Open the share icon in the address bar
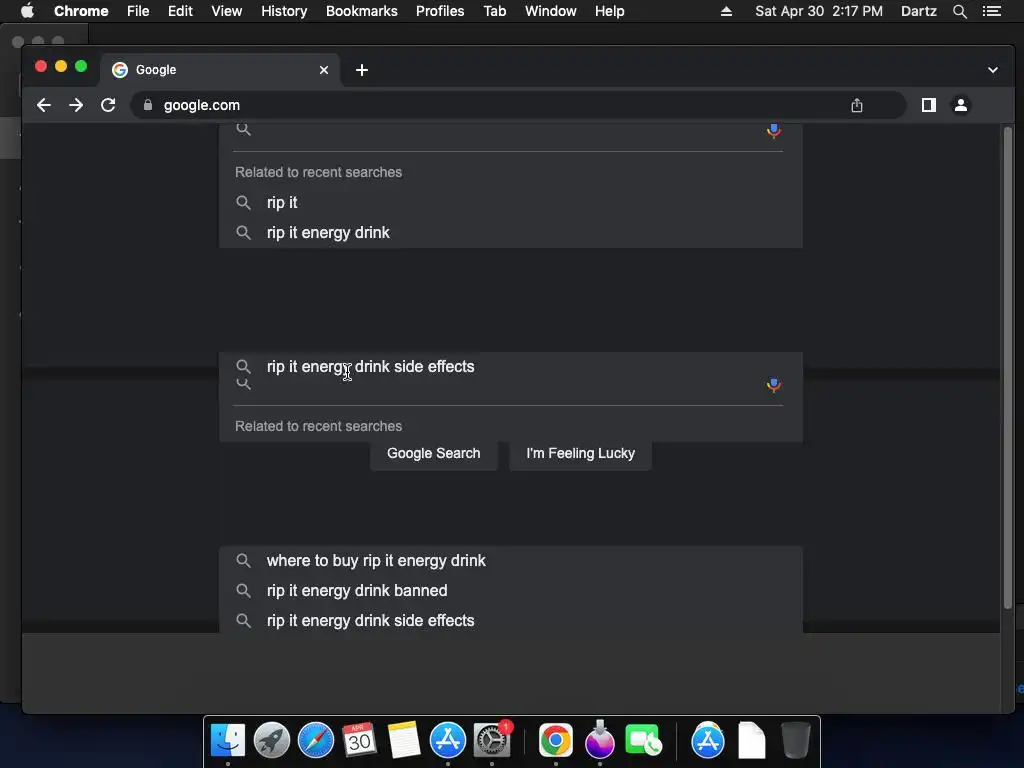The width and height of the screenshot is (1024, 768). (x=857, y=105)
